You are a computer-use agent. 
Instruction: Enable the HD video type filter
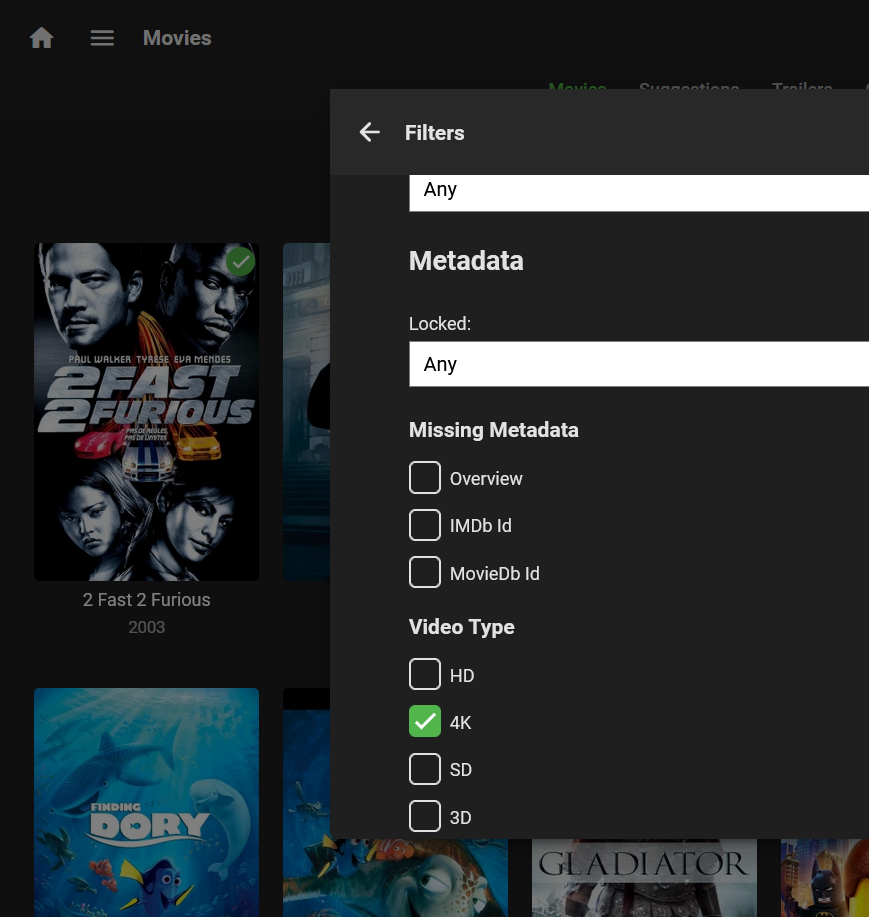pos(425,675)
